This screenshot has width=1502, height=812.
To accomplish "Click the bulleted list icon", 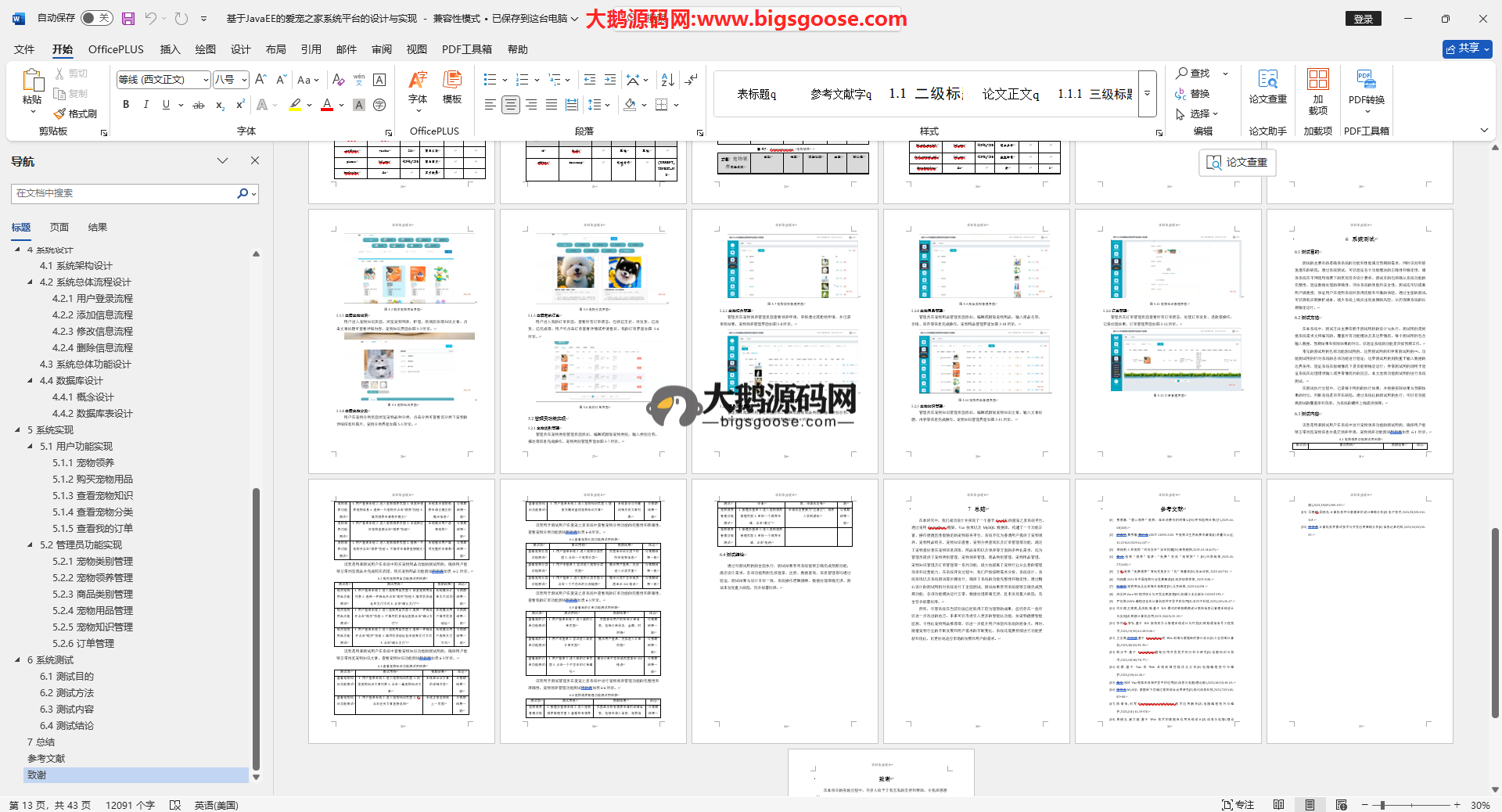I will (x=490, y=80).
